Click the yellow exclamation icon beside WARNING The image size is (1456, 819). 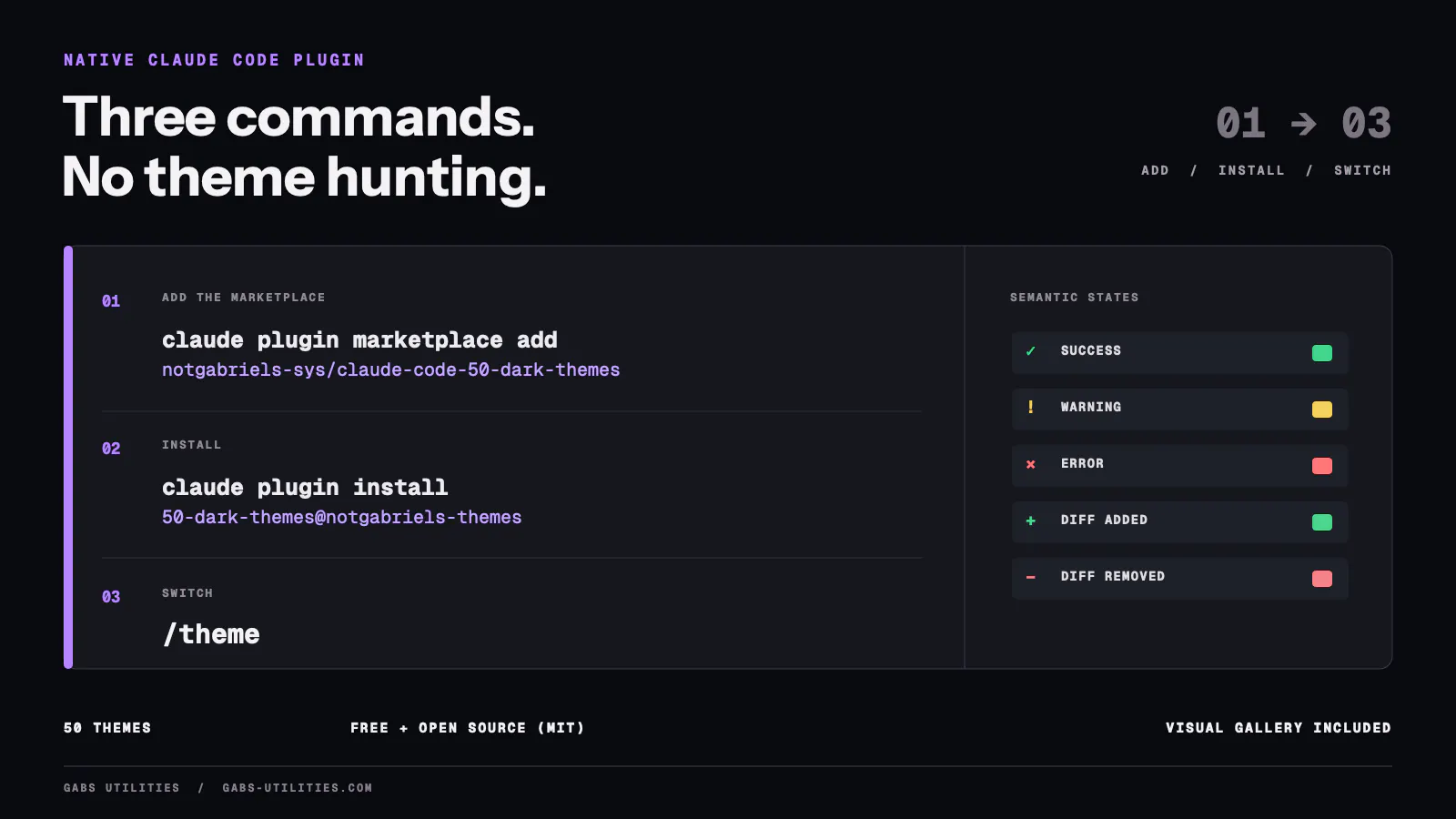click(1031, 407)
